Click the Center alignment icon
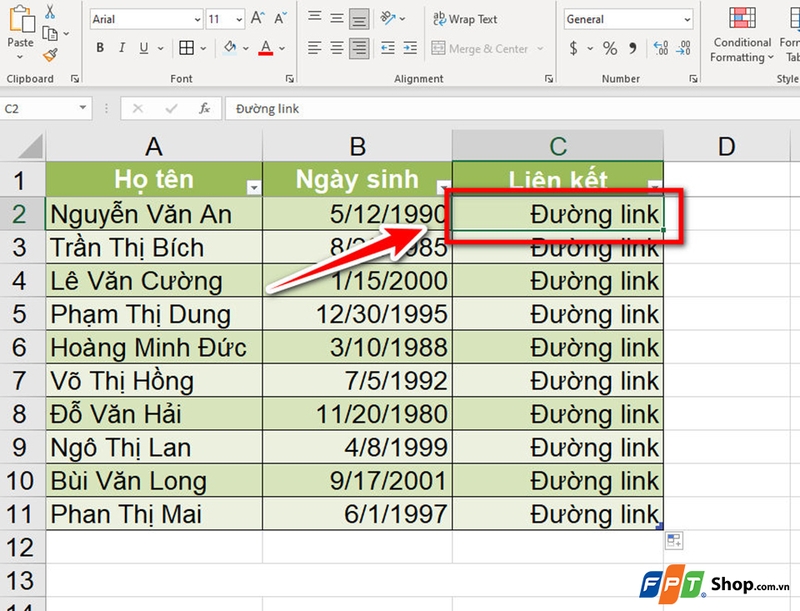 [335, 47]
